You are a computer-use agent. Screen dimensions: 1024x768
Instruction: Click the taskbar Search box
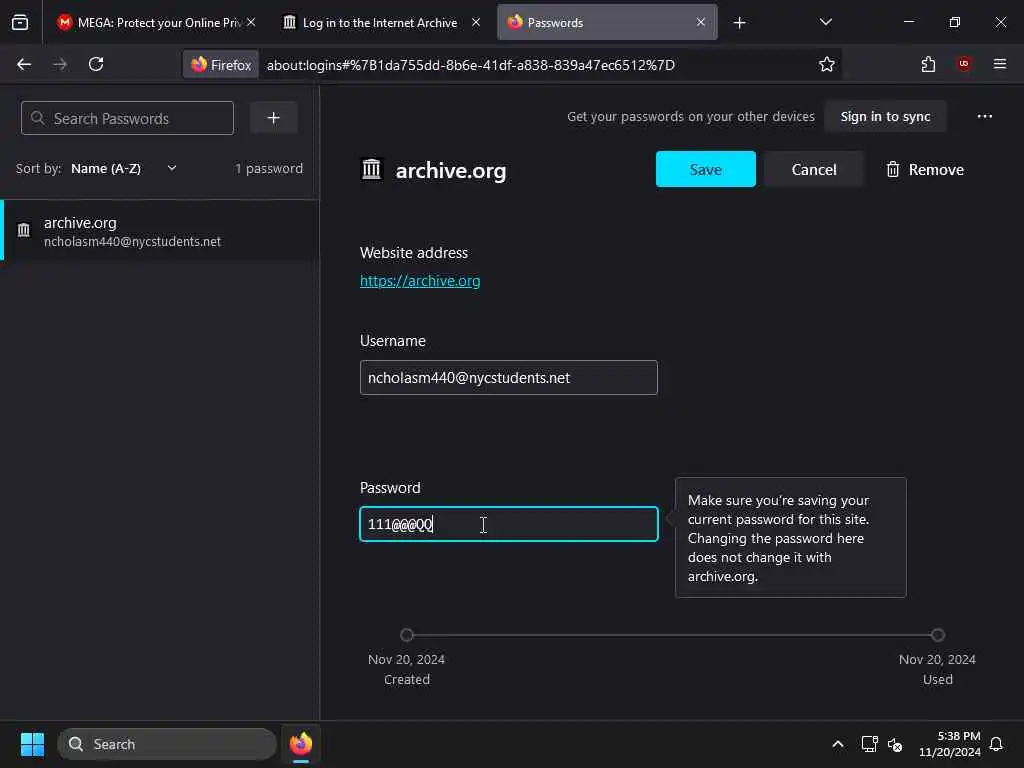coord(167,744)
